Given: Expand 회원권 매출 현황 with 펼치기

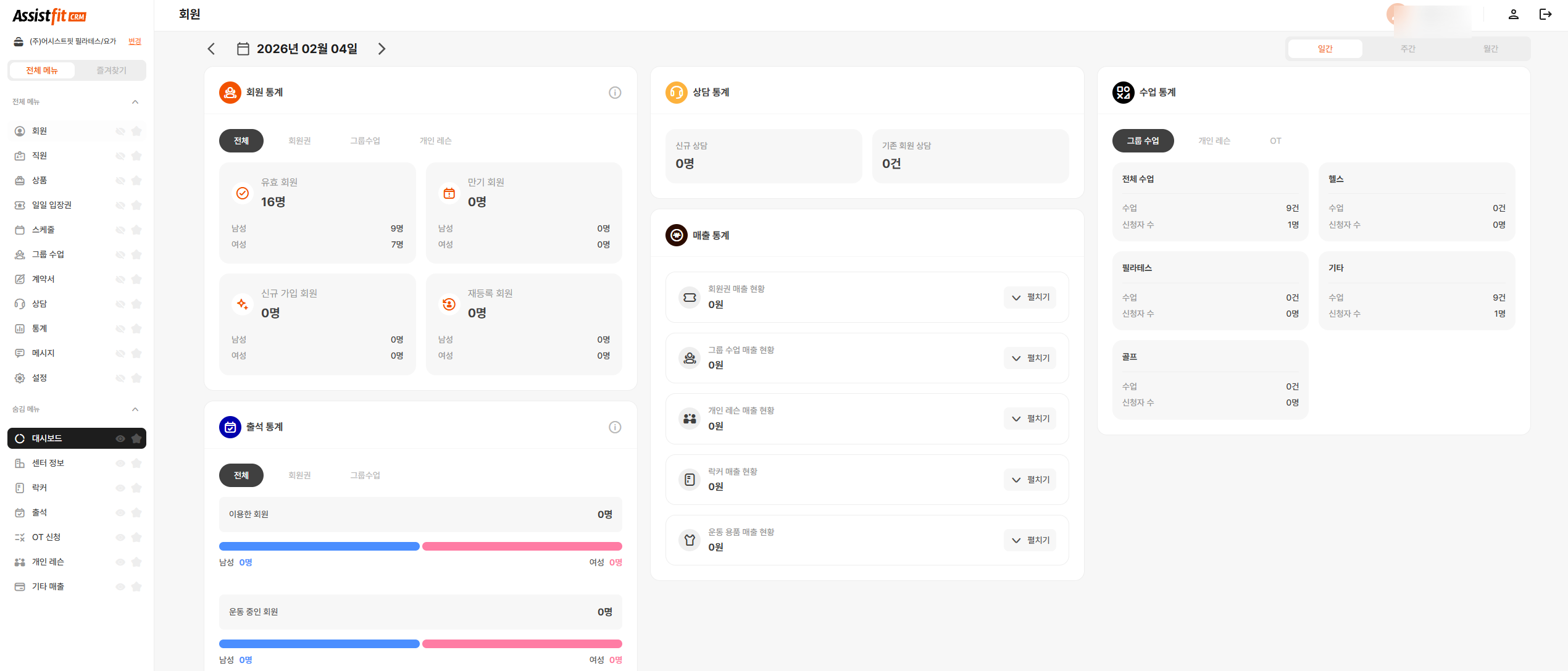Looking at the screenshot, I should point(1030,297).
